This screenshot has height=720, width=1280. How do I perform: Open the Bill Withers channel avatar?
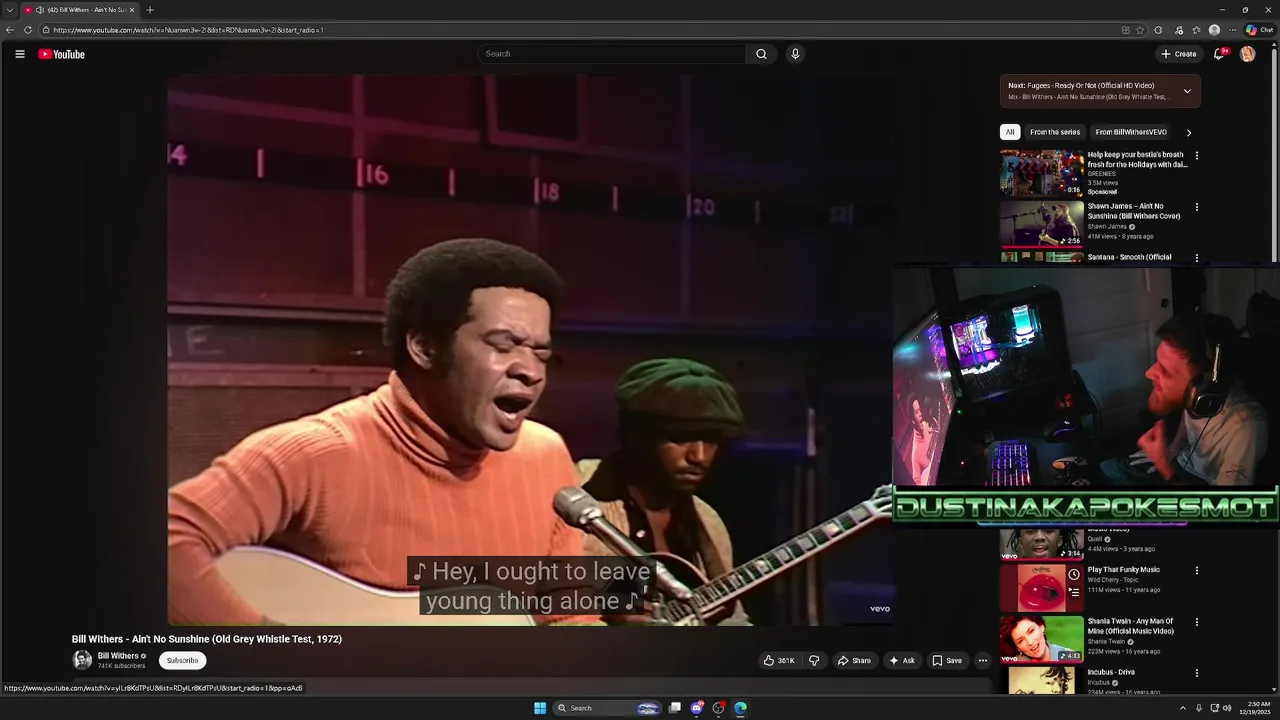(82, 660)
